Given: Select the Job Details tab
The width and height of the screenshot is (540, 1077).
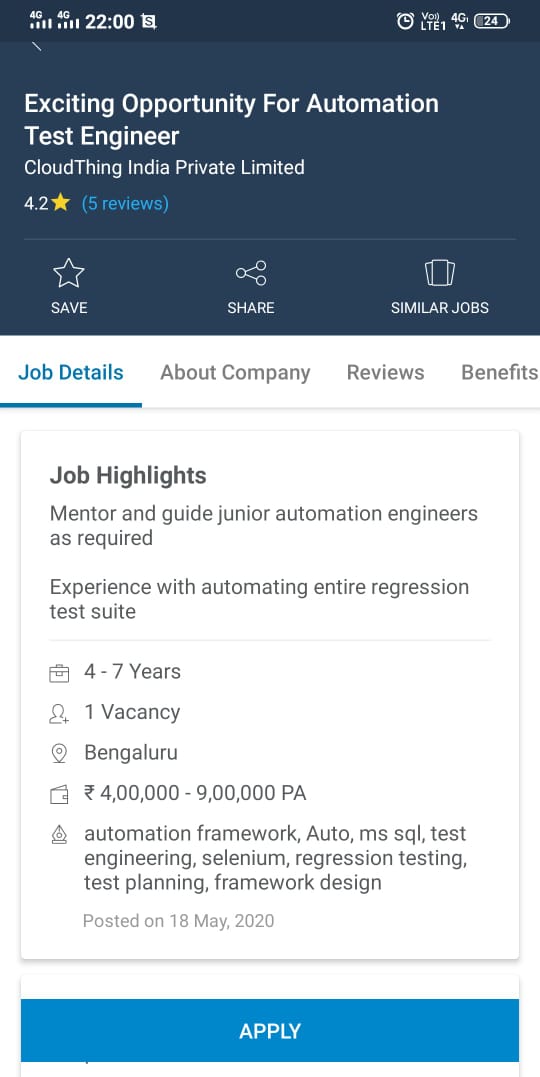Looking at the screenshot, I should pos(71,372).
